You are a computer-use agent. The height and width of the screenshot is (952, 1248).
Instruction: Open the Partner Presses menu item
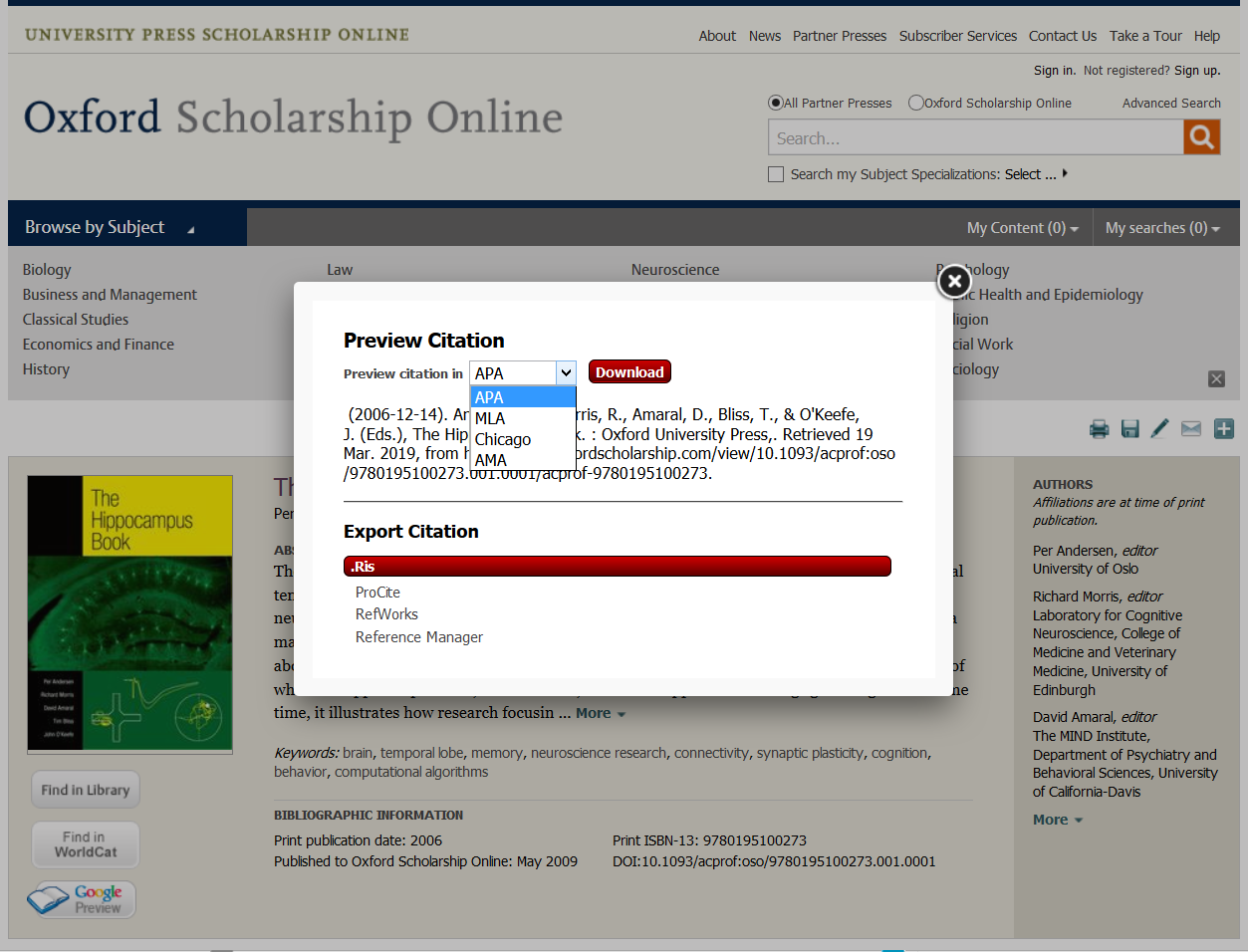point(840,36)
